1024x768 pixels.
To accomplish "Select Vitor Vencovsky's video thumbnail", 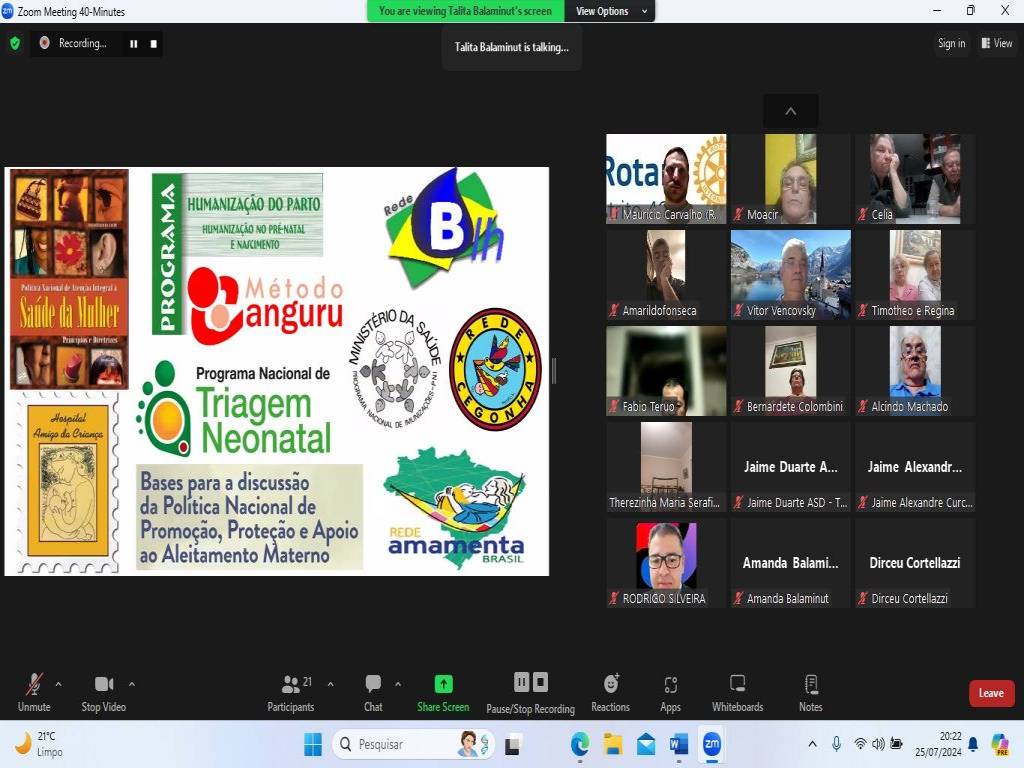I will pos(790,274).
